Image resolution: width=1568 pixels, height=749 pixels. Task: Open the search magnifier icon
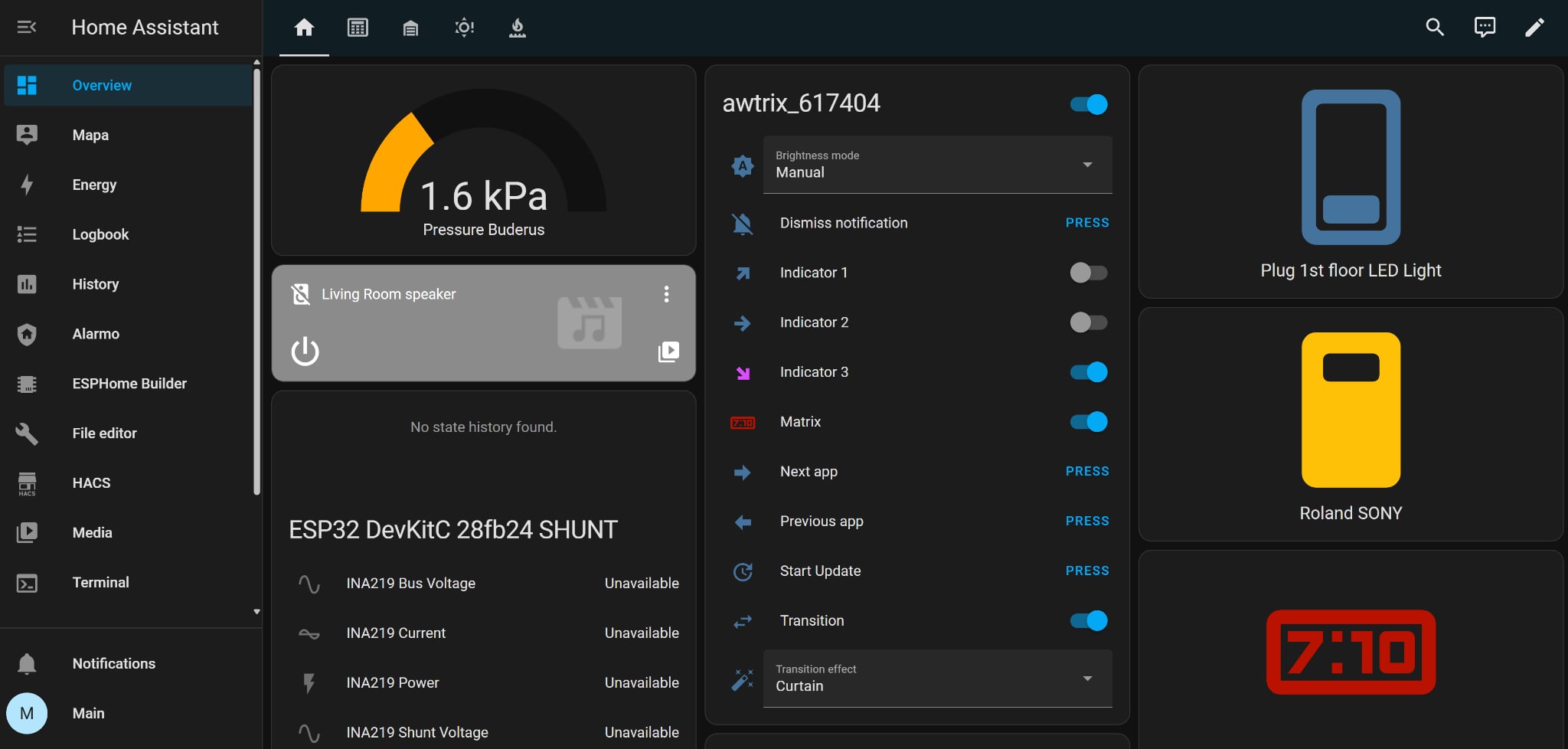tap(1435, 28)
